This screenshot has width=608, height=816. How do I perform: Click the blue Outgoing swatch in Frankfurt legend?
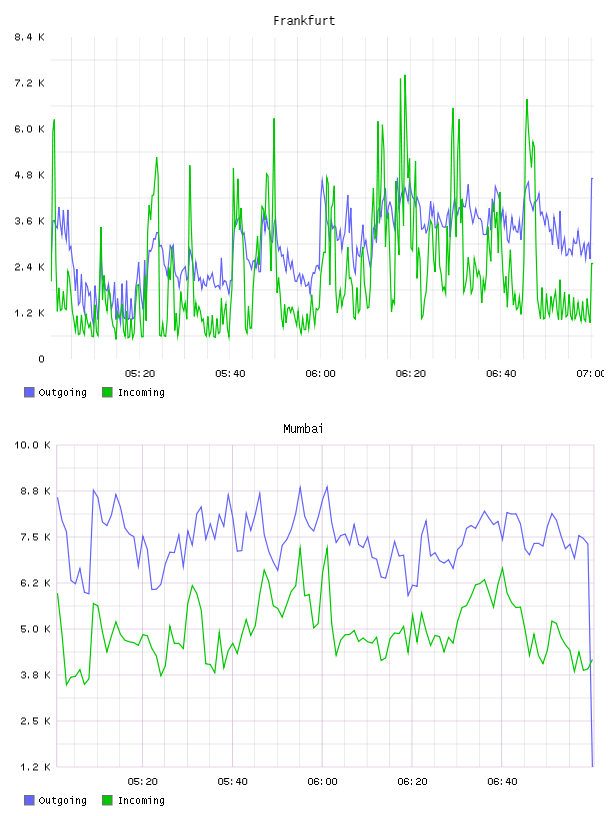(29, 392)
